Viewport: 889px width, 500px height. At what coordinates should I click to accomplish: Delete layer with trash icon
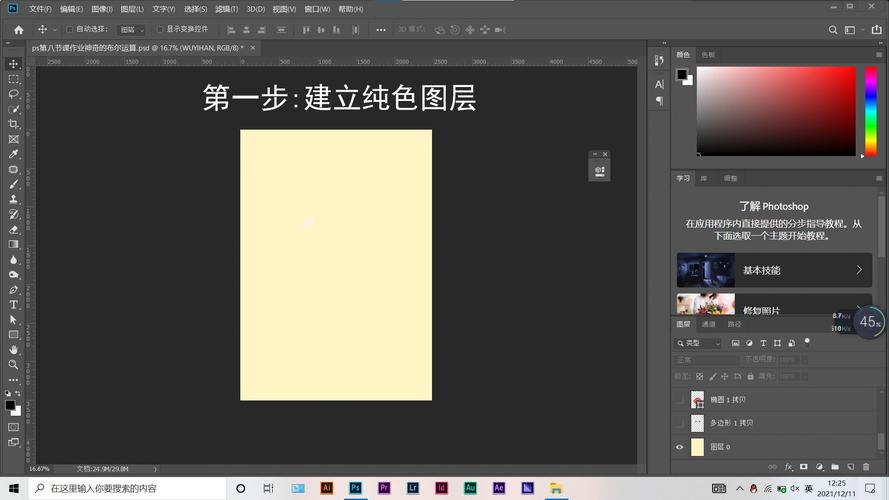pos(866,467)
